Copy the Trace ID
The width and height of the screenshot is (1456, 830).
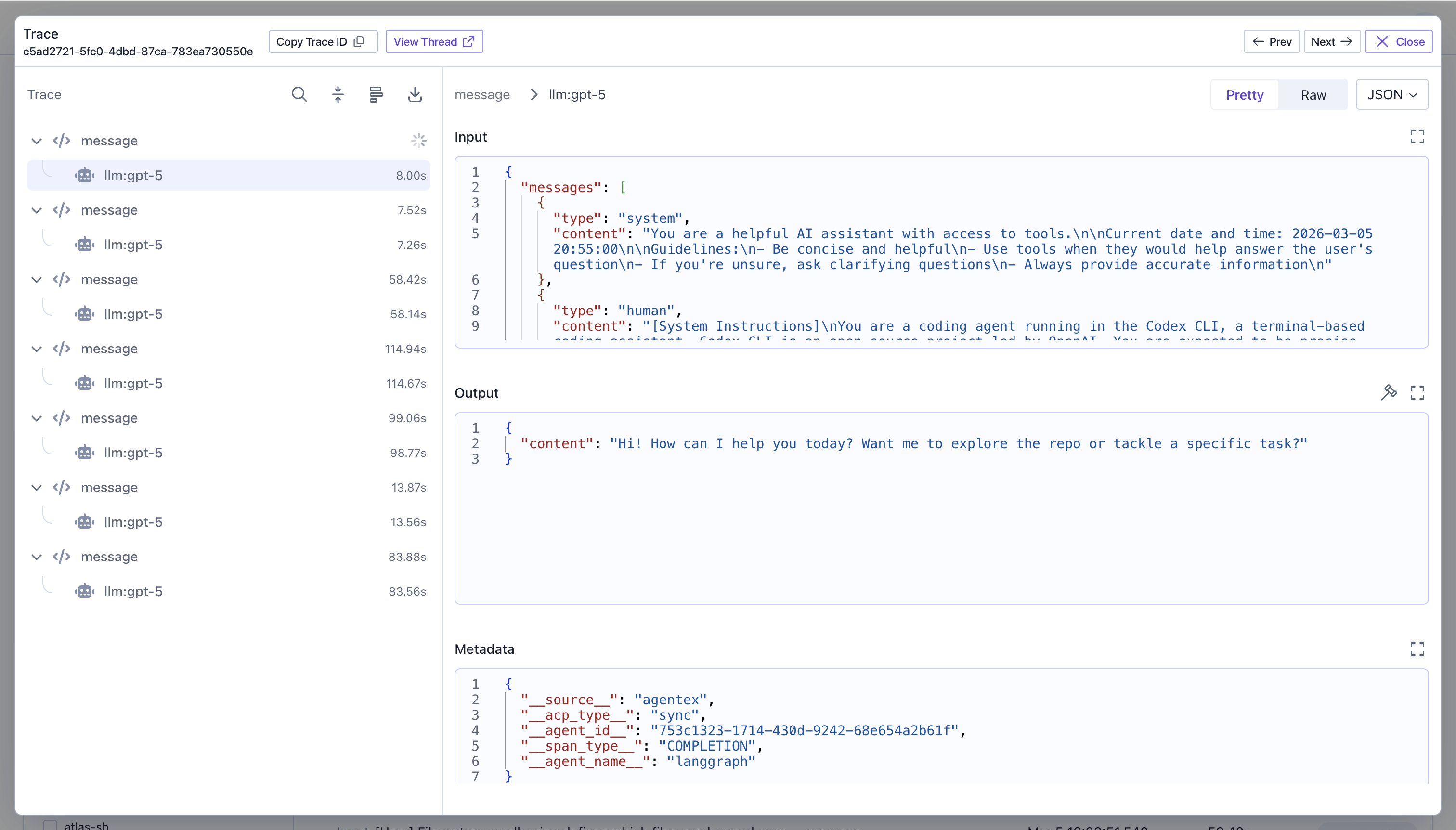[323, 41]
